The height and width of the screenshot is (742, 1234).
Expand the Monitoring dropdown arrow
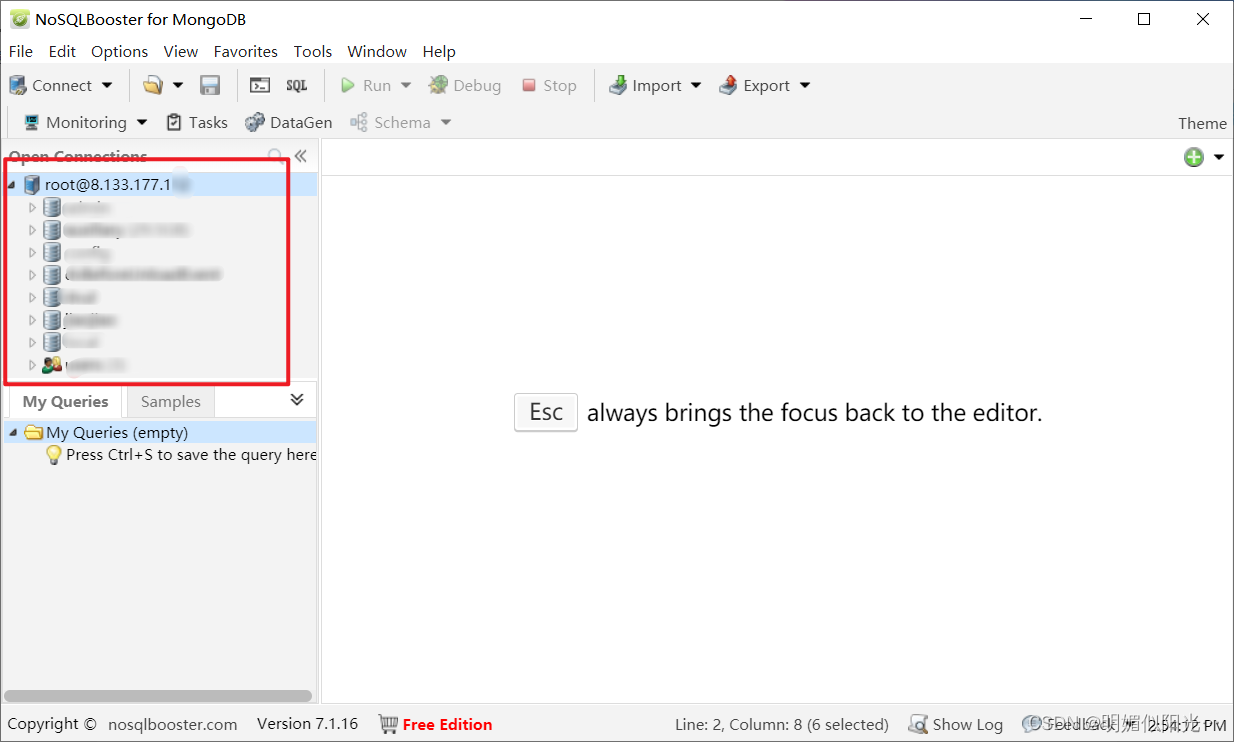coord(142,122)
